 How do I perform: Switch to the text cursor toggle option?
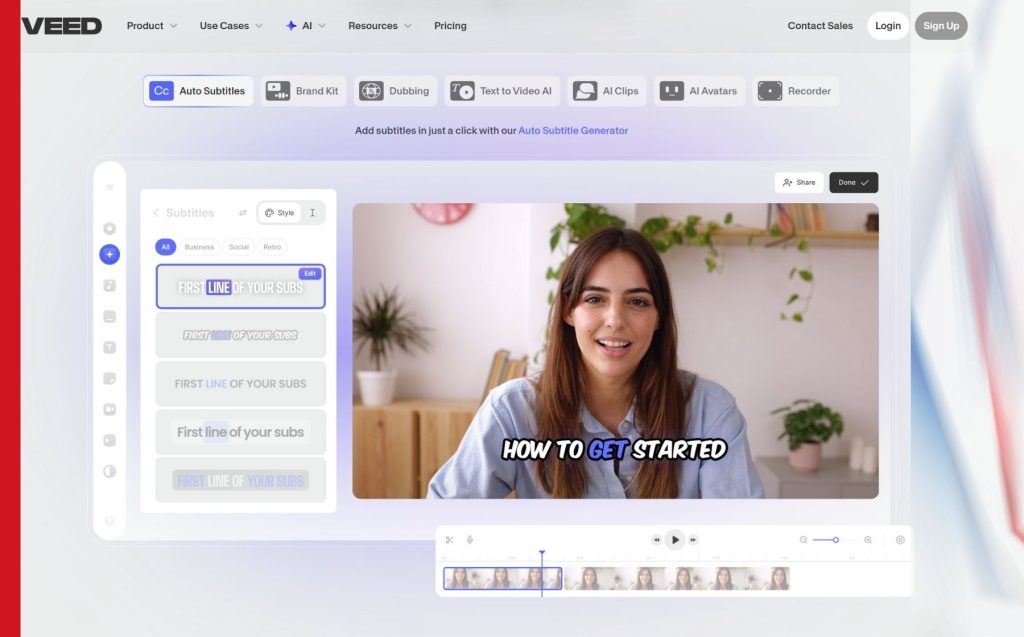313,213
